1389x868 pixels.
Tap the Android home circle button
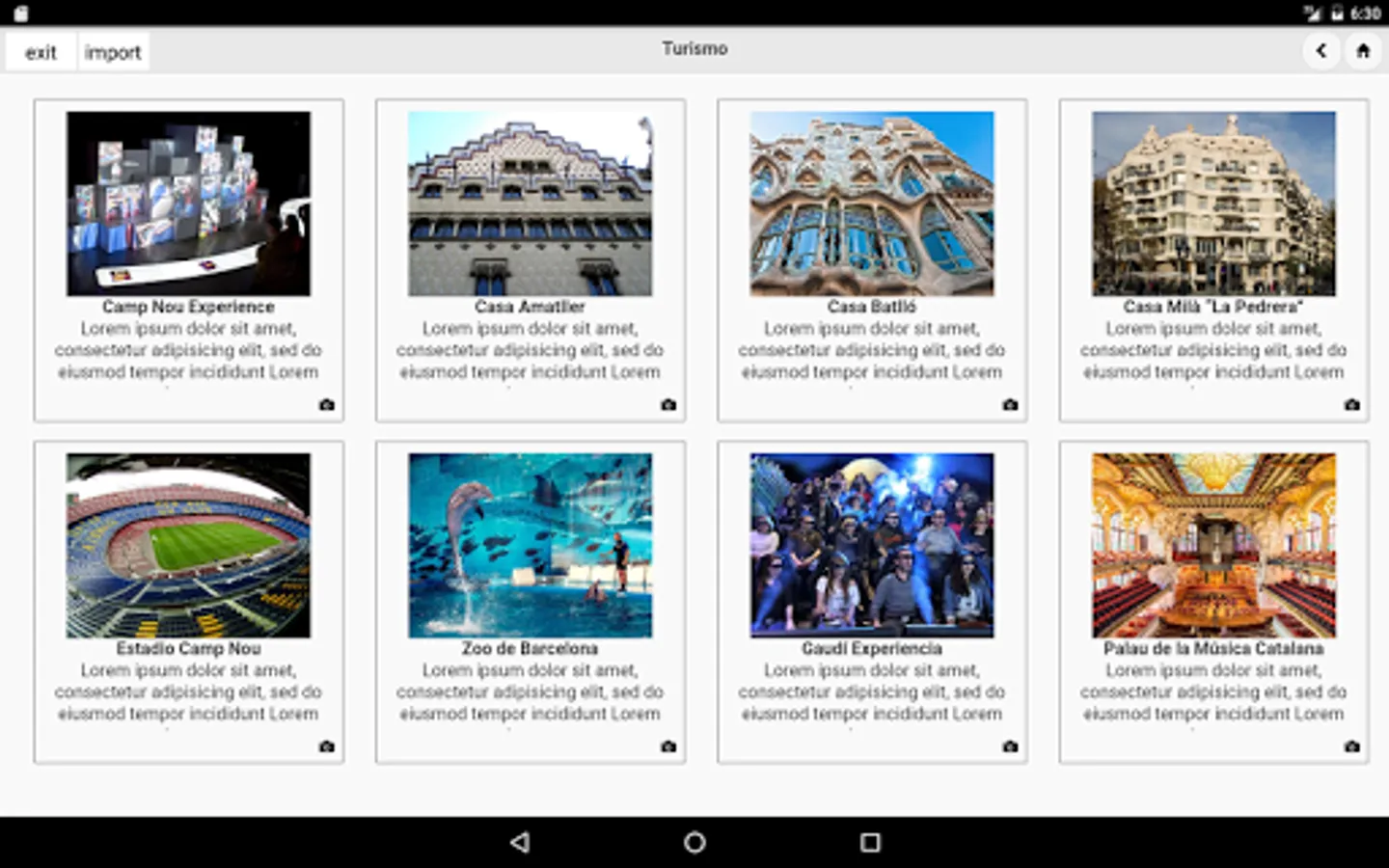(x=694, y=842)
